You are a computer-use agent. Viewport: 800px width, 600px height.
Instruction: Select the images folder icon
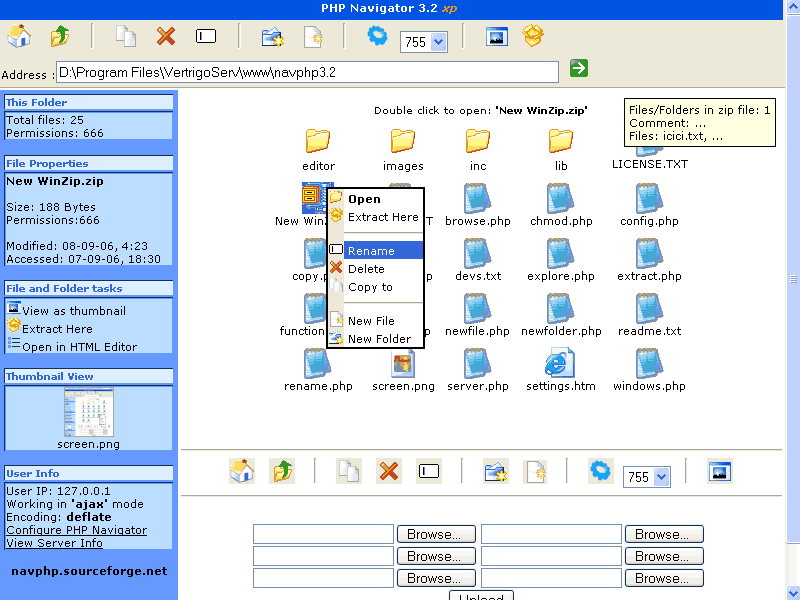pyautogui.click(x=403, y=141)
